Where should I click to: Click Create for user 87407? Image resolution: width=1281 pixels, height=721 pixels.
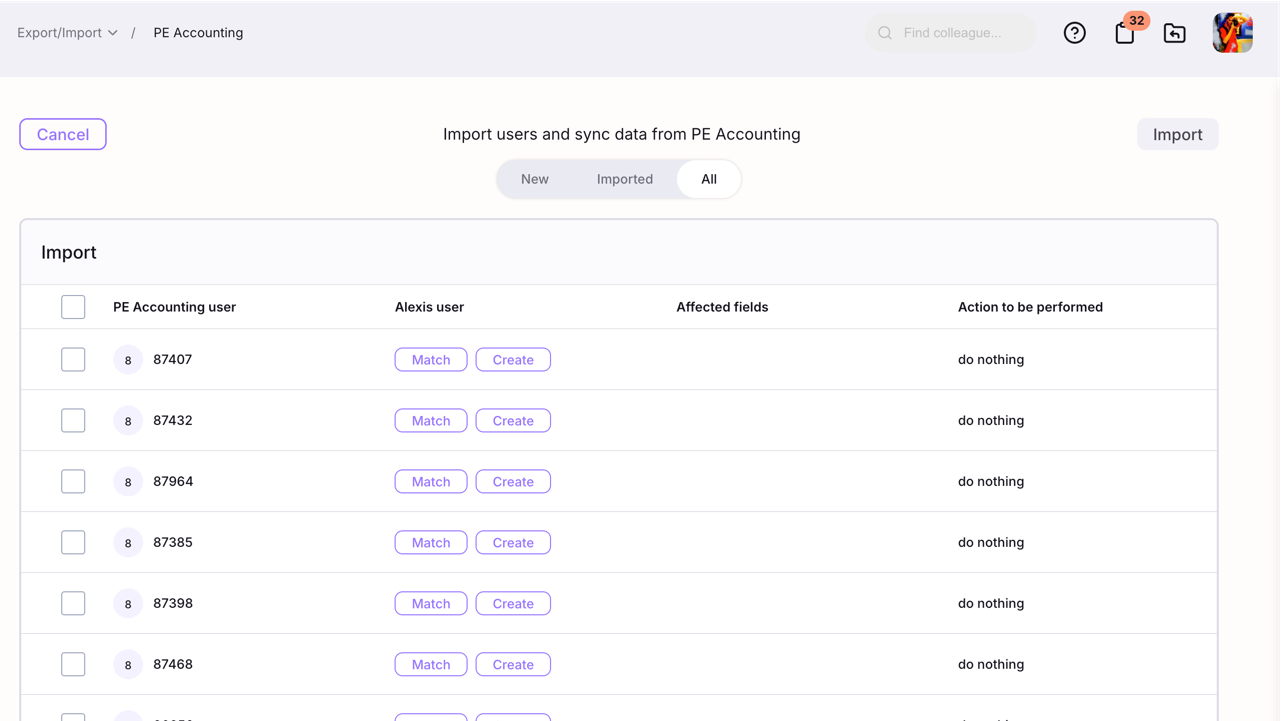pyautogui.click(x=513, y=360)
